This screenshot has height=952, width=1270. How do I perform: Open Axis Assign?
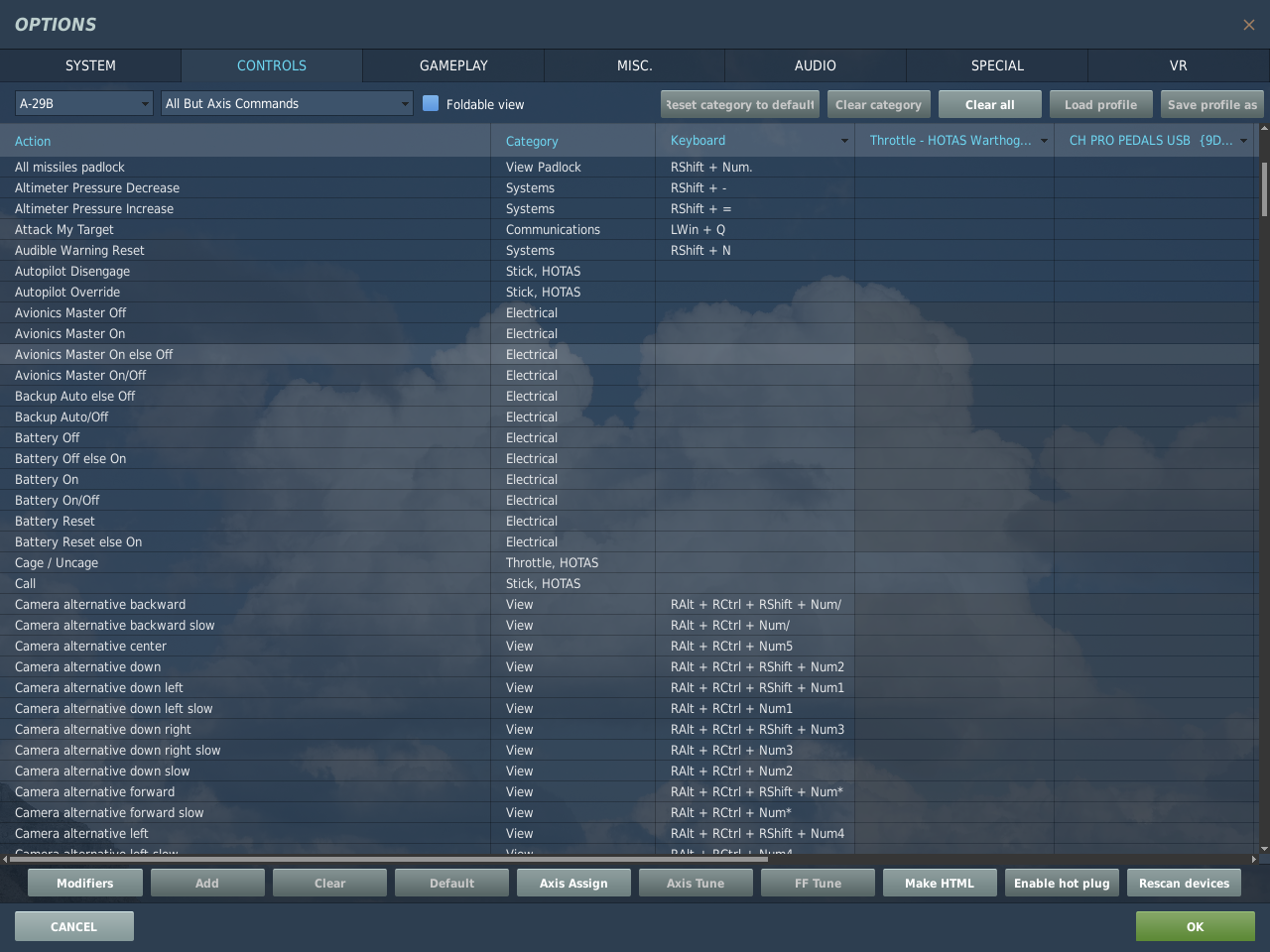[x=573, y=883]
